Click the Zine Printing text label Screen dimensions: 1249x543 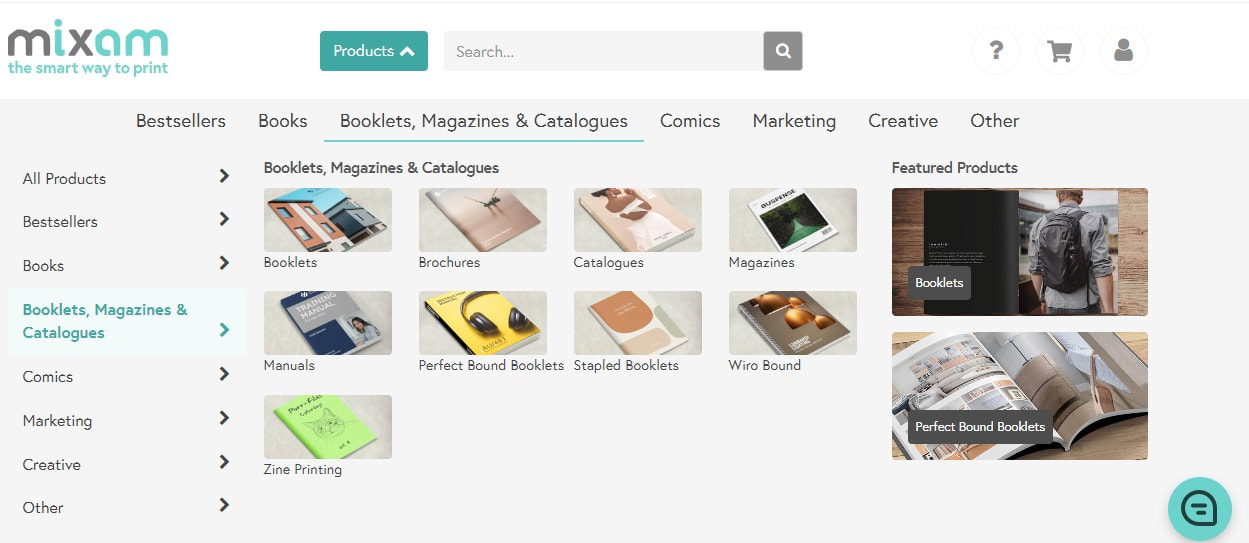coord(303,469)
